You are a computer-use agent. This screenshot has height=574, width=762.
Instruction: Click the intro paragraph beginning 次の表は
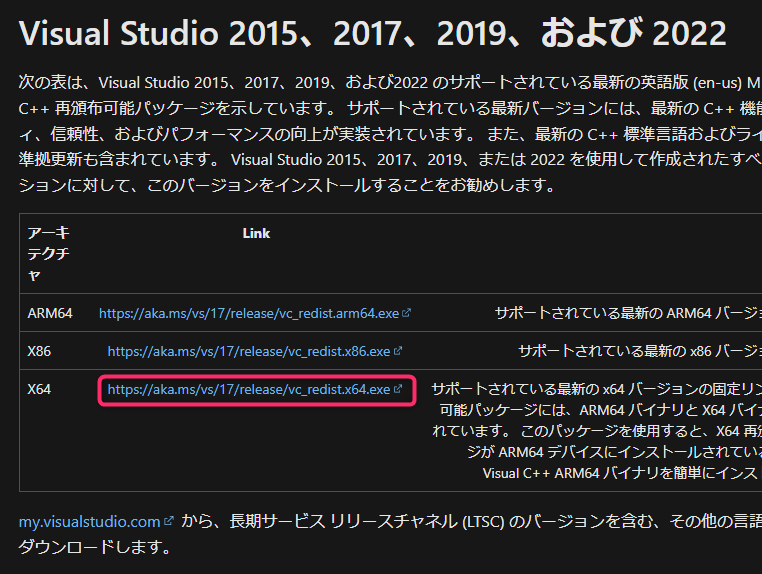coord(390,134)
